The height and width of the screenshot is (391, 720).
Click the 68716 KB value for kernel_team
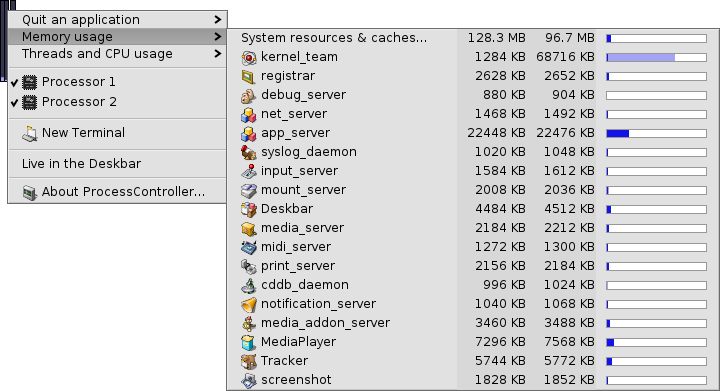coord(565,57)
